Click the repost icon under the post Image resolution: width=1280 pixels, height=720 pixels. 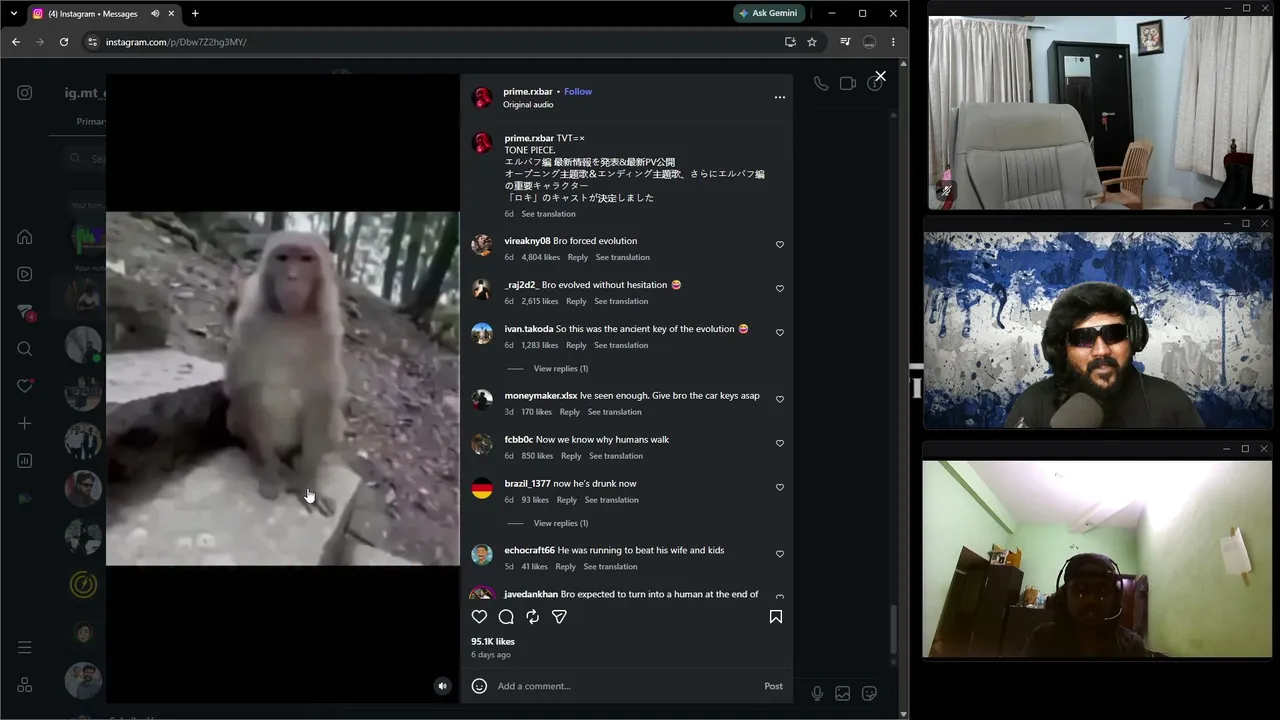click(533, 617)
